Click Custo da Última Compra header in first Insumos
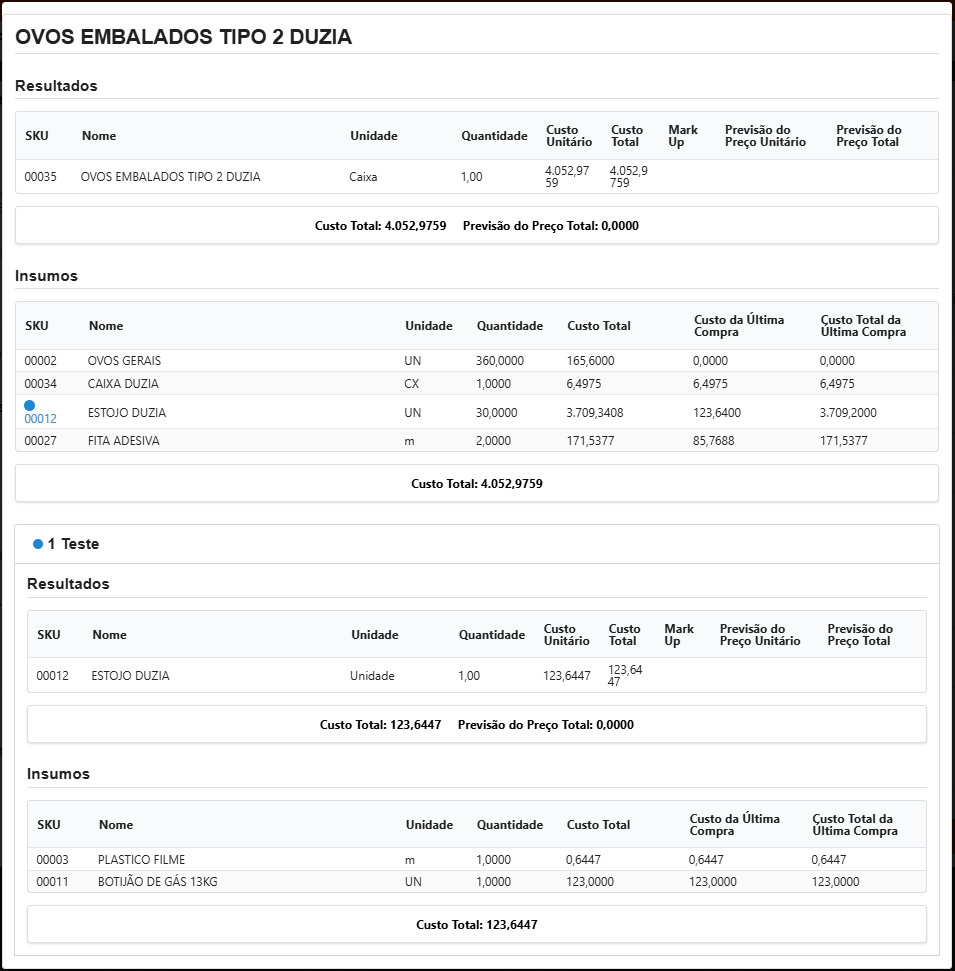This screenshot has width=955, height=971. point(739,326)
